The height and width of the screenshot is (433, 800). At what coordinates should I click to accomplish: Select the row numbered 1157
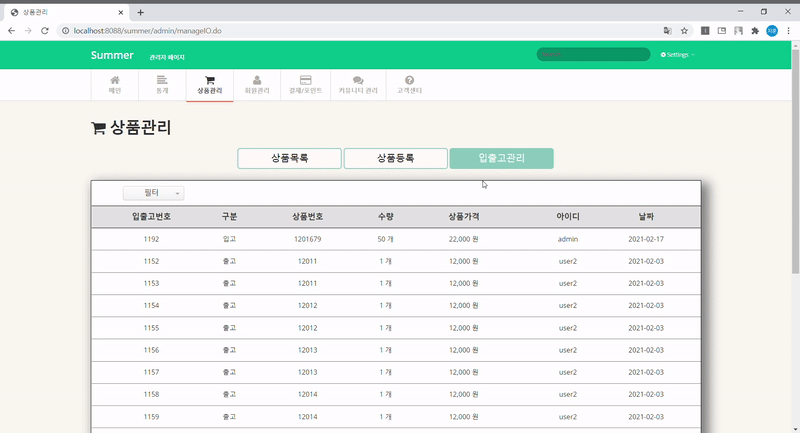(x=396, y=372)
